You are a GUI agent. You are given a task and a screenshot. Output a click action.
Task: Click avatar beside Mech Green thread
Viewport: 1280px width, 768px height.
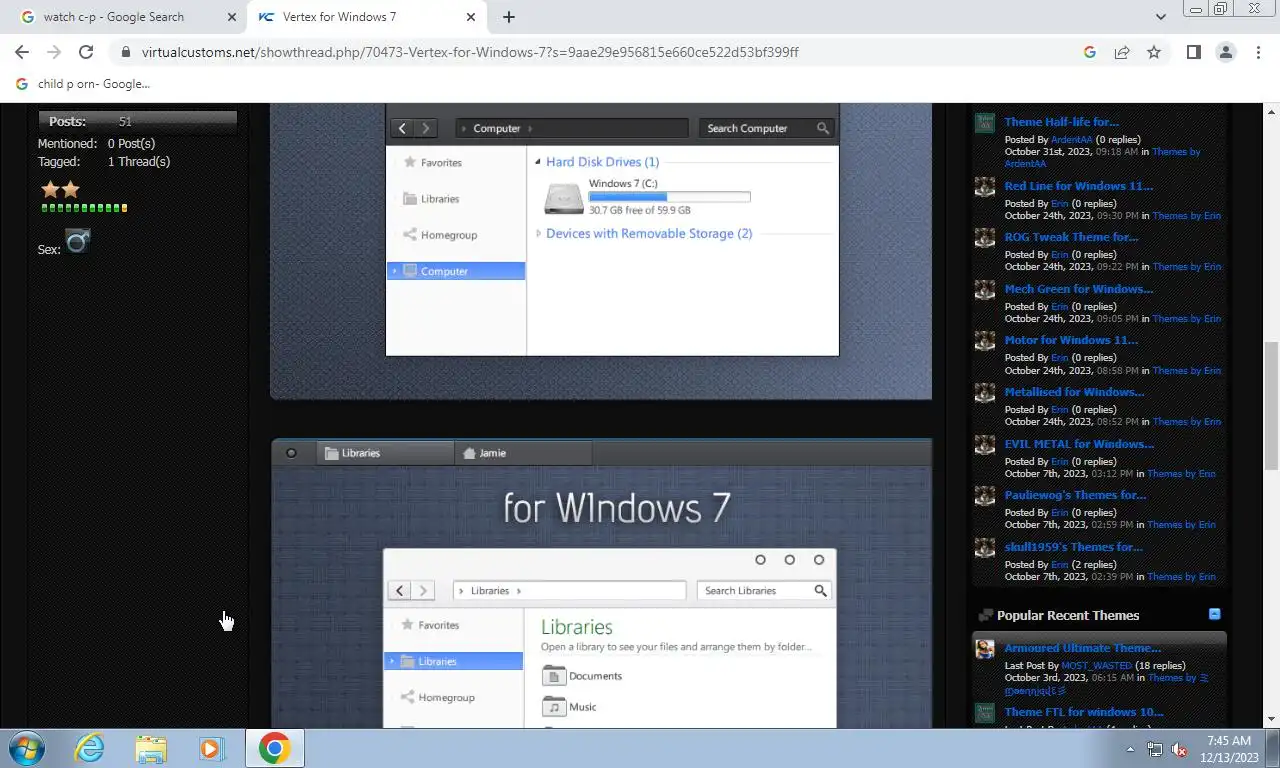985,290
